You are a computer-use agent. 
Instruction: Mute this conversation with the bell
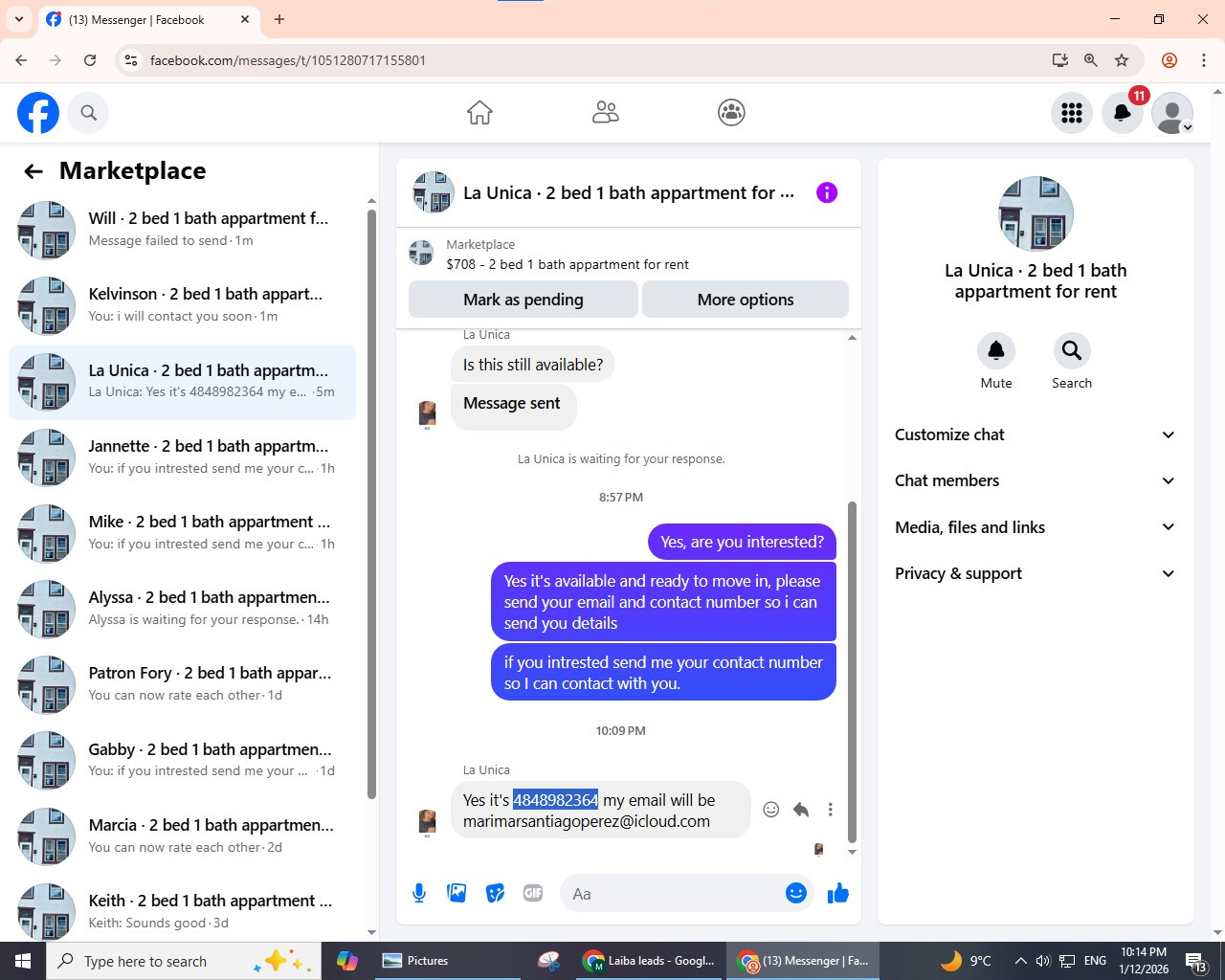996,351
